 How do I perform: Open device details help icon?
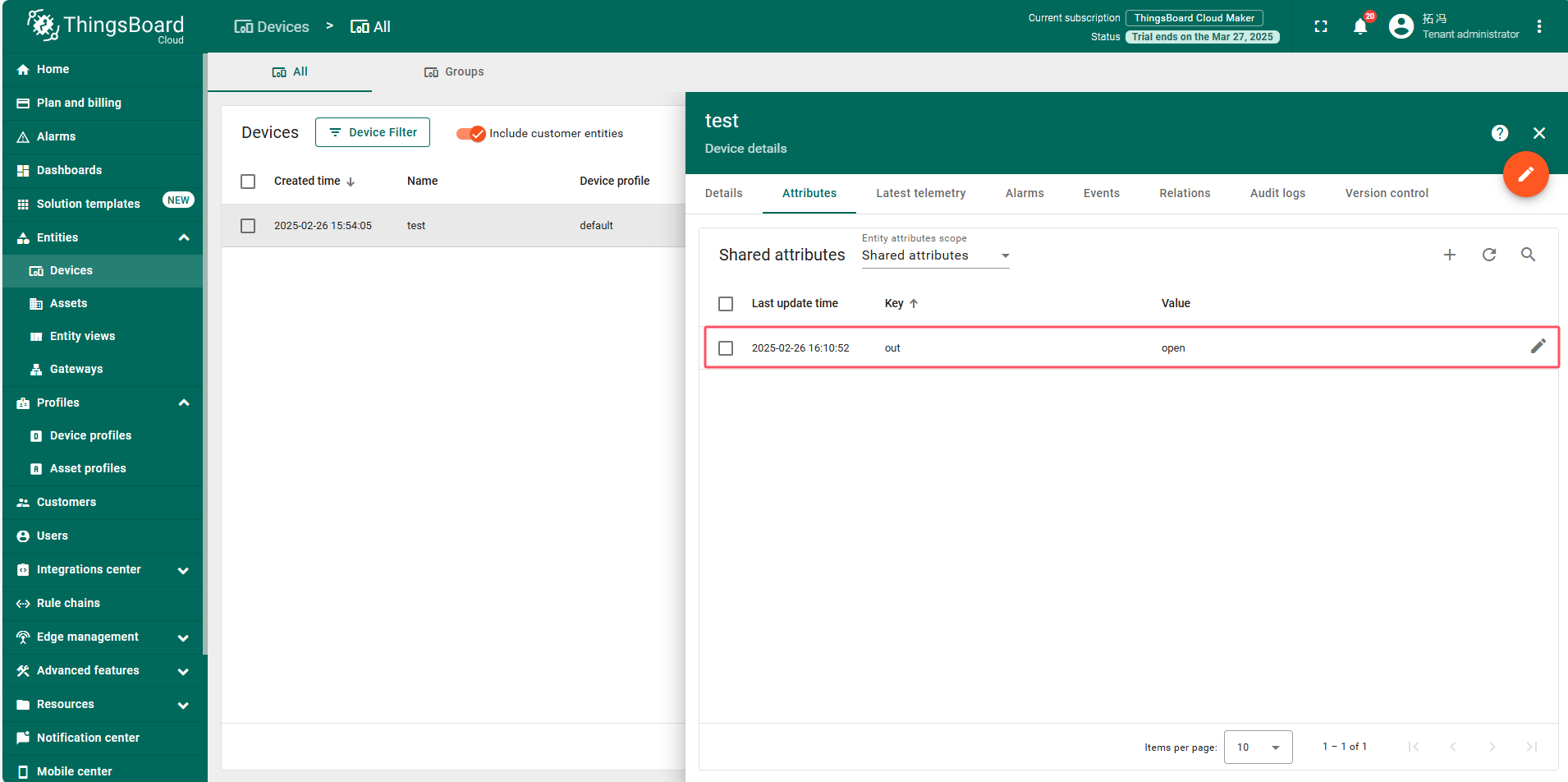click(x=1500, y=133)
